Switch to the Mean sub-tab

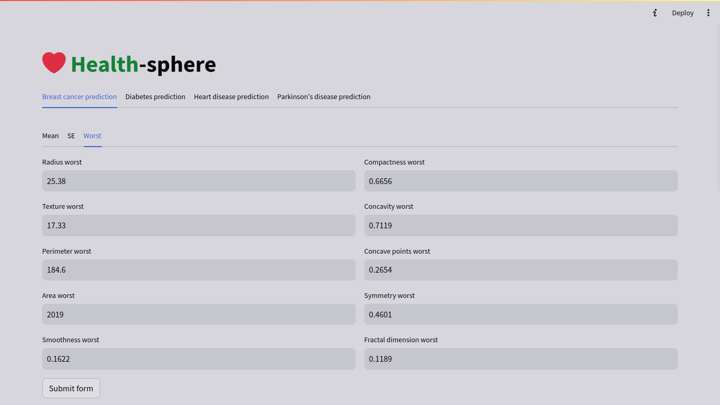point(50,136)
